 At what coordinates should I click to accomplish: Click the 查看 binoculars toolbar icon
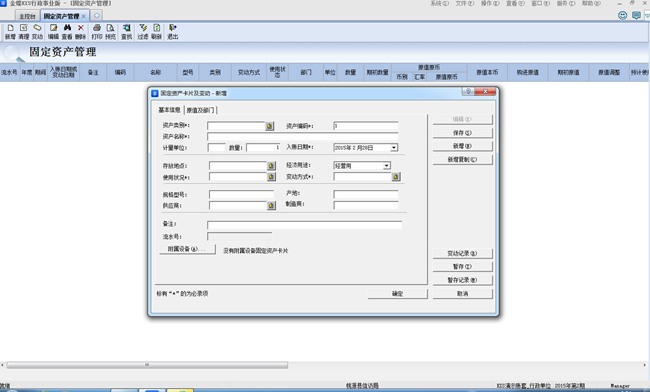point(67,31)
